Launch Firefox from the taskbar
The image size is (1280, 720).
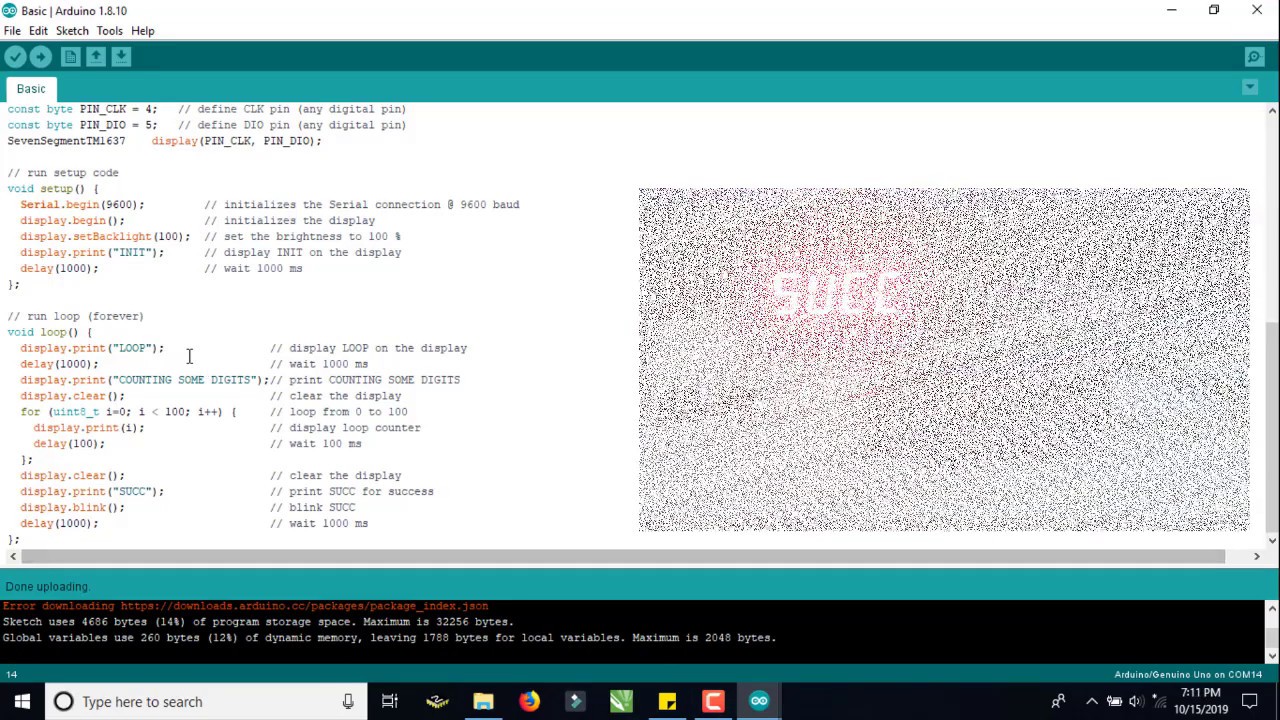tap(529, 702)
